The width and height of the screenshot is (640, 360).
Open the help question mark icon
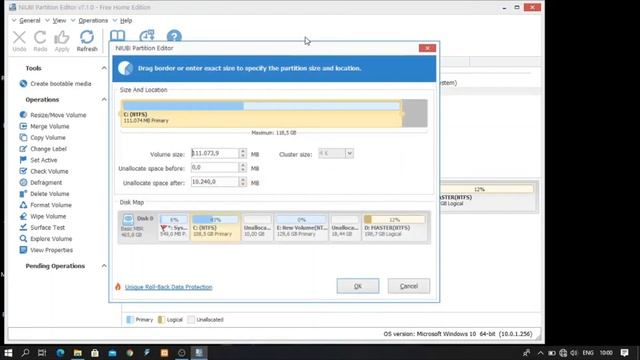tap(174, 36)
